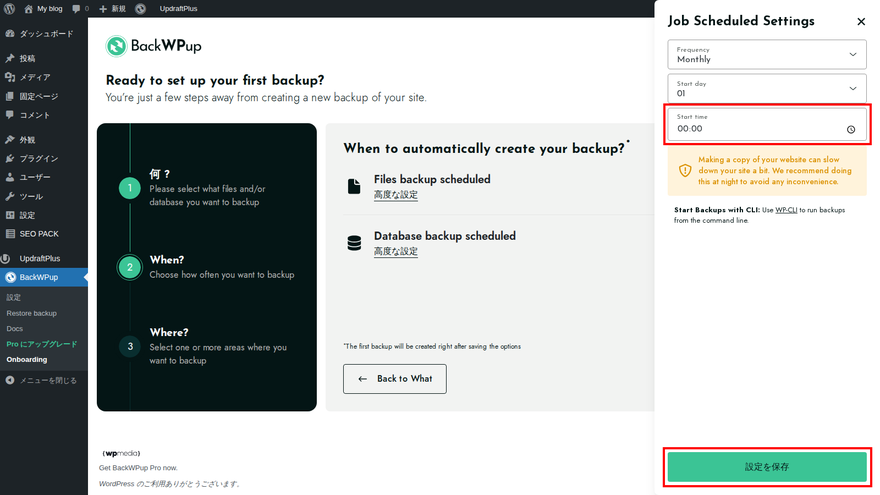Click Pro にアップグレード link
880x495 pixels.
42,344
